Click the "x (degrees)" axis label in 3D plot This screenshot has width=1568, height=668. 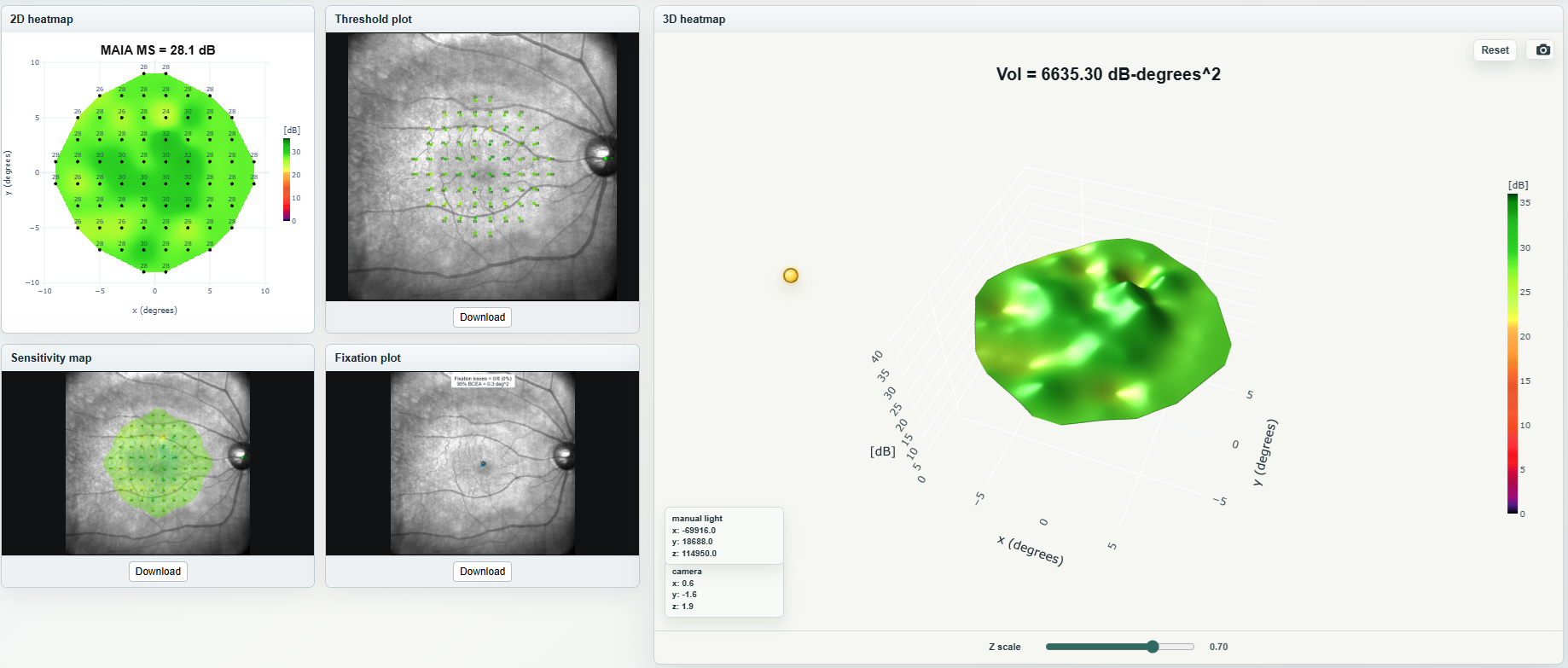tap(1031, 551)
